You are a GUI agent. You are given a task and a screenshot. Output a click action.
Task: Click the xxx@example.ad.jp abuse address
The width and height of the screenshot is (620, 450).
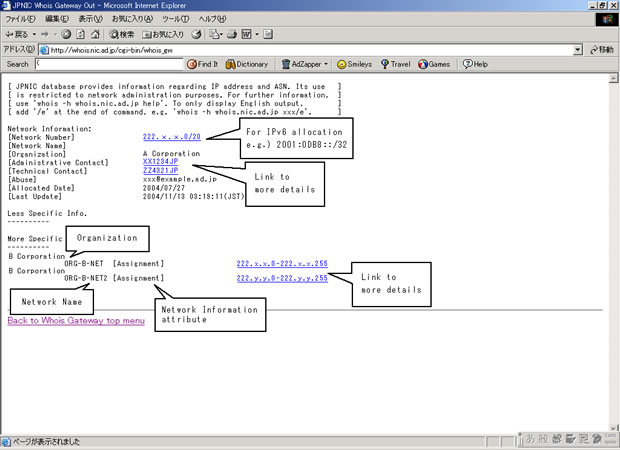pyautogui.click(x=180, y=179)
